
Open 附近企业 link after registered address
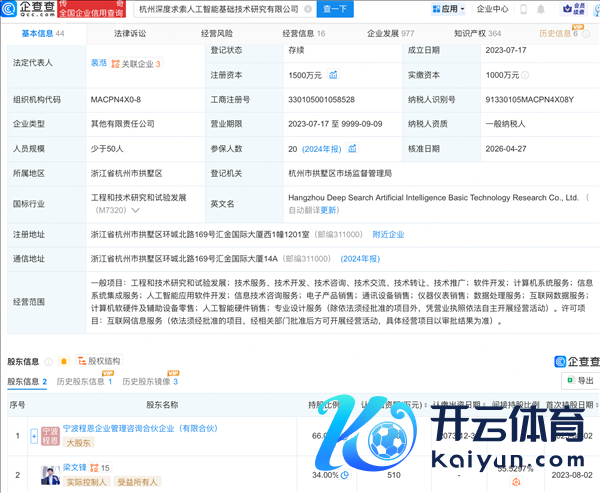tap(388, 234)
